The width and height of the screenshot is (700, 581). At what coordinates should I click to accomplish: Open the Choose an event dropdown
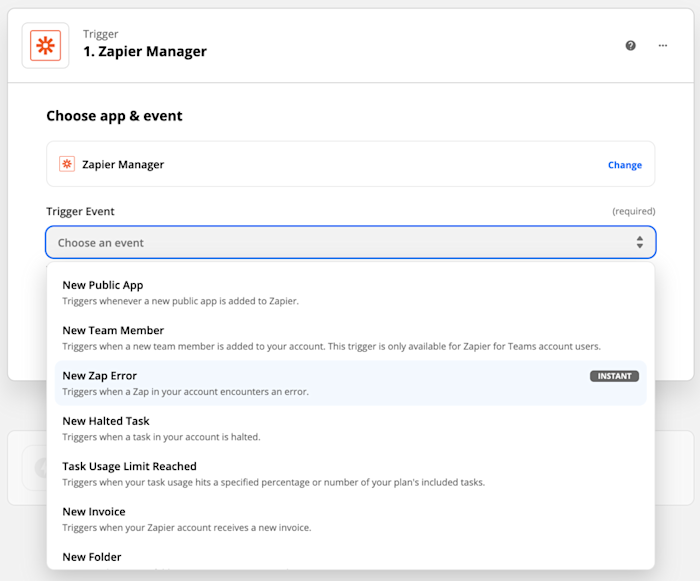tap(350, 242)
